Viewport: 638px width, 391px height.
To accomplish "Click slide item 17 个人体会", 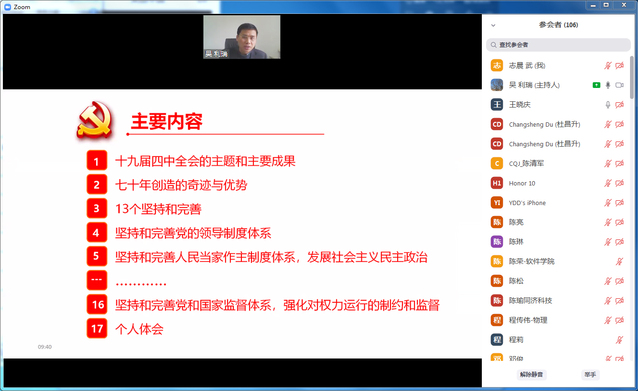I will click(139, 329).
